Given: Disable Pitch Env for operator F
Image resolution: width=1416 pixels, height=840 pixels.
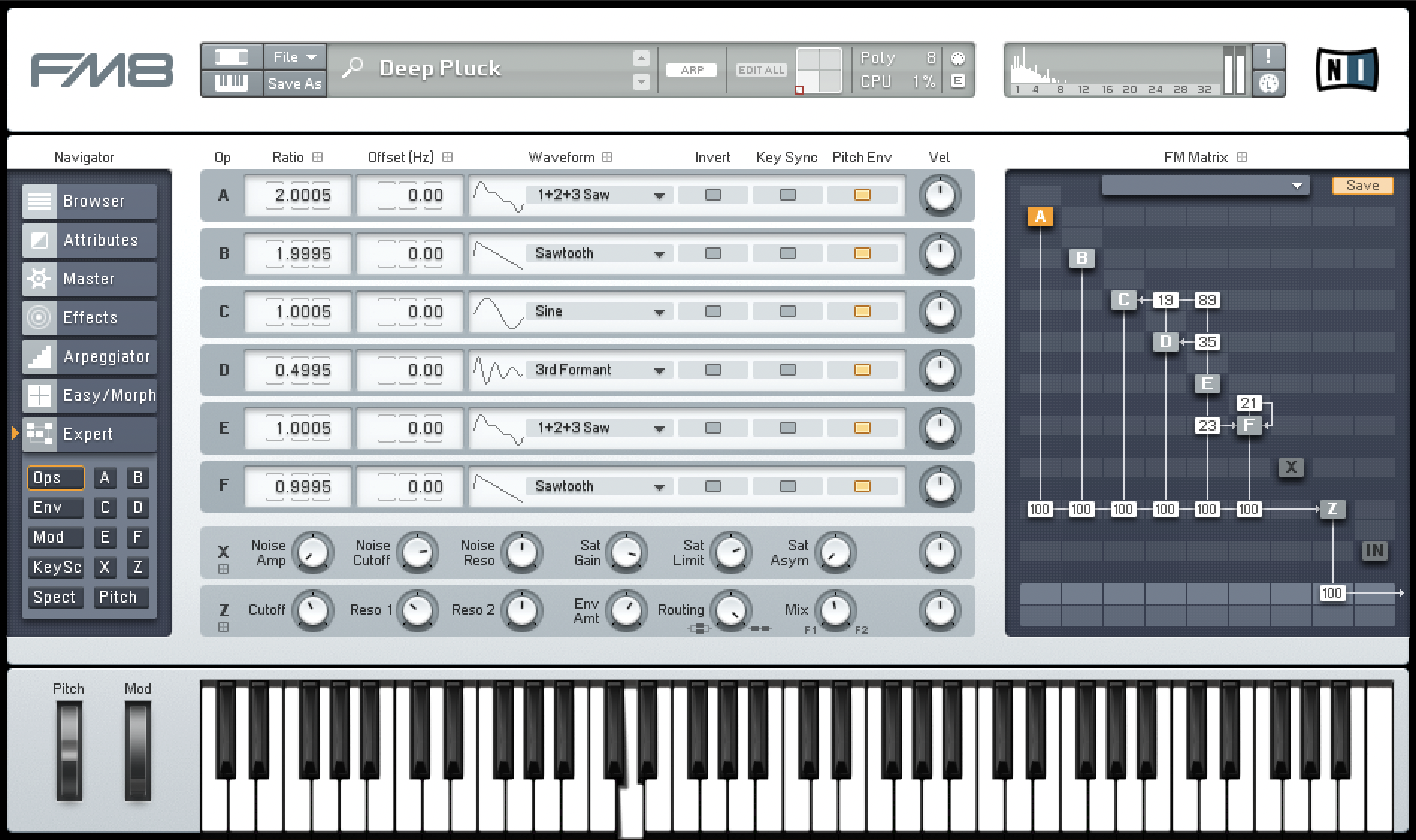Looking at the screenshot, I should click(863, 486).
